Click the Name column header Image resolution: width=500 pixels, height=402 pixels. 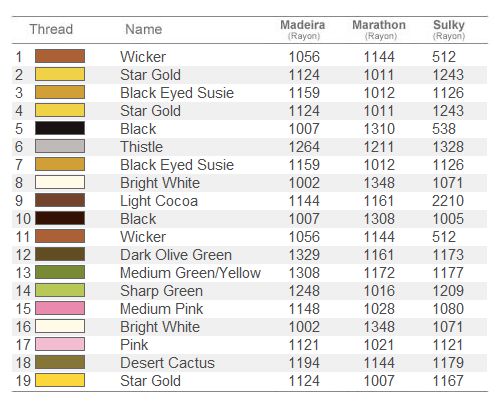click(144, 29)
